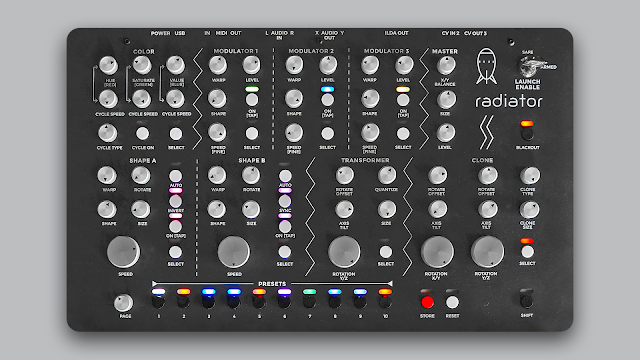Click Transformer Axis Tilt knob
This screenshot has height=360, width=640.
pyautogui.click(x=344, y=209)
